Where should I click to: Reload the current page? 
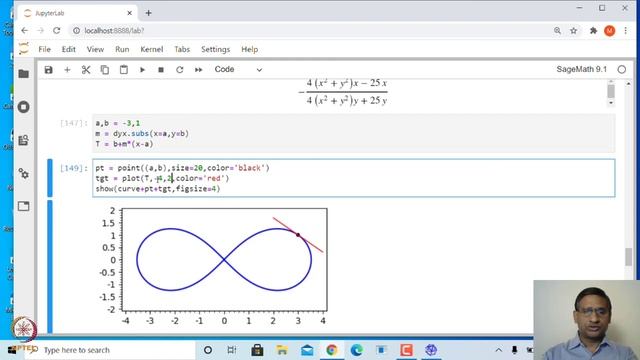pos(57,31)
